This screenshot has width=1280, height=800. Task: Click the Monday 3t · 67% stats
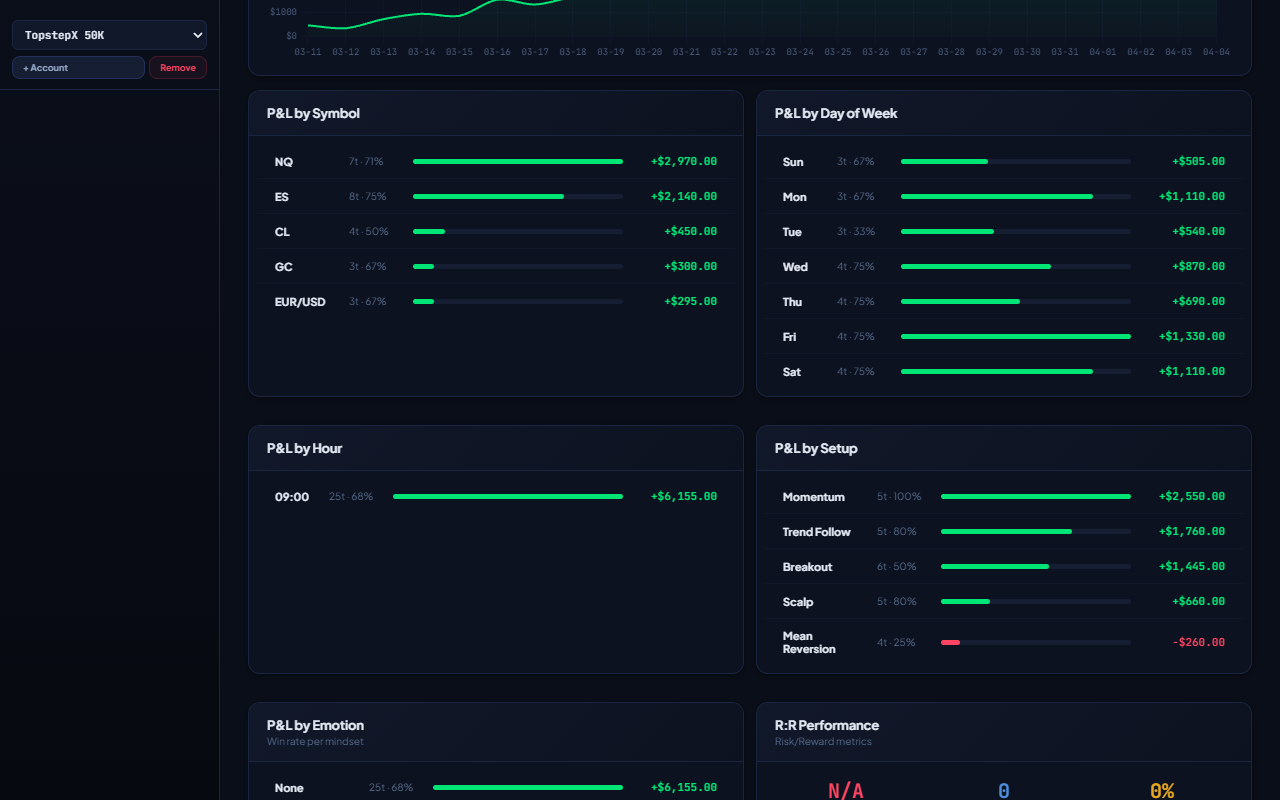pos(856,197)
